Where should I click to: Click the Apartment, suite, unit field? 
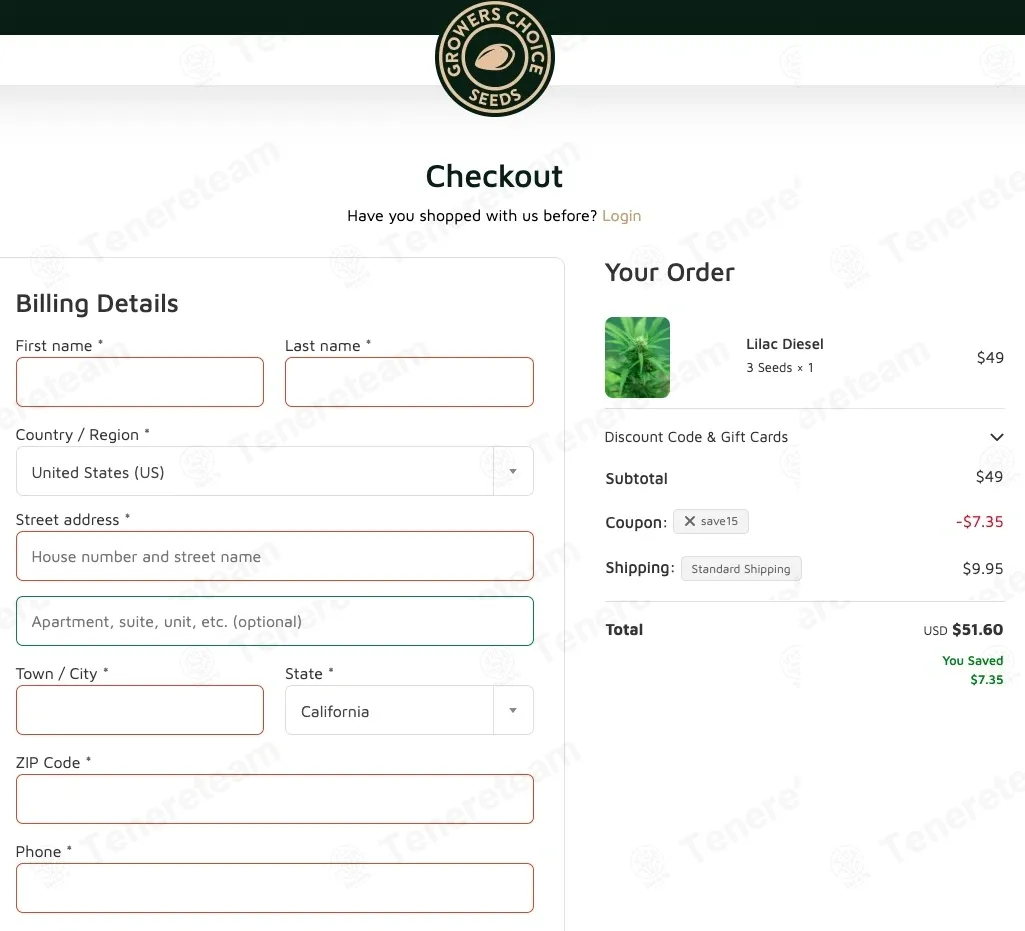(275, 621)
